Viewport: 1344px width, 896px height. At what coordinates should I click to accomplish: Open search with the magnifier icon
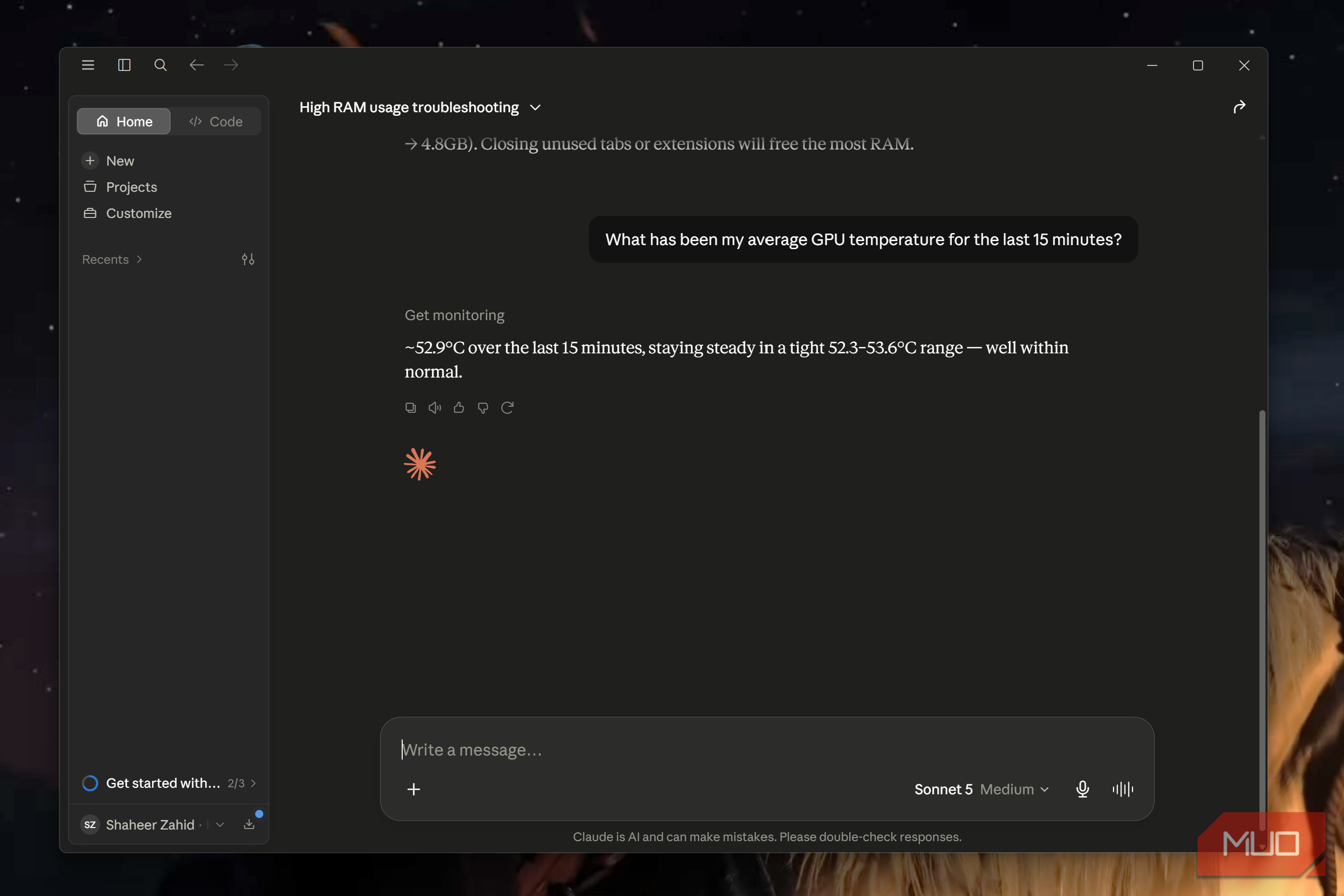pyautogui.click(x=161, y=65)
